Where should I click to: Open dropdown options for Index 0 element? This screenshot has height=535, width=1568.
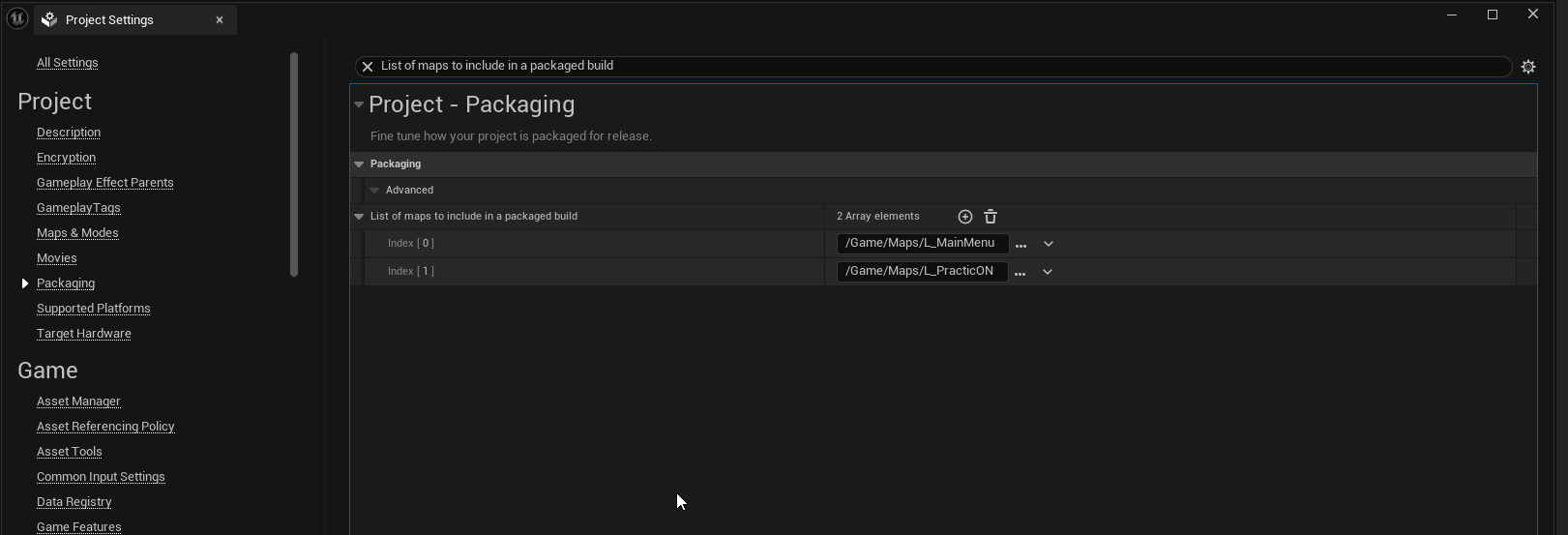coord(1048,244)
